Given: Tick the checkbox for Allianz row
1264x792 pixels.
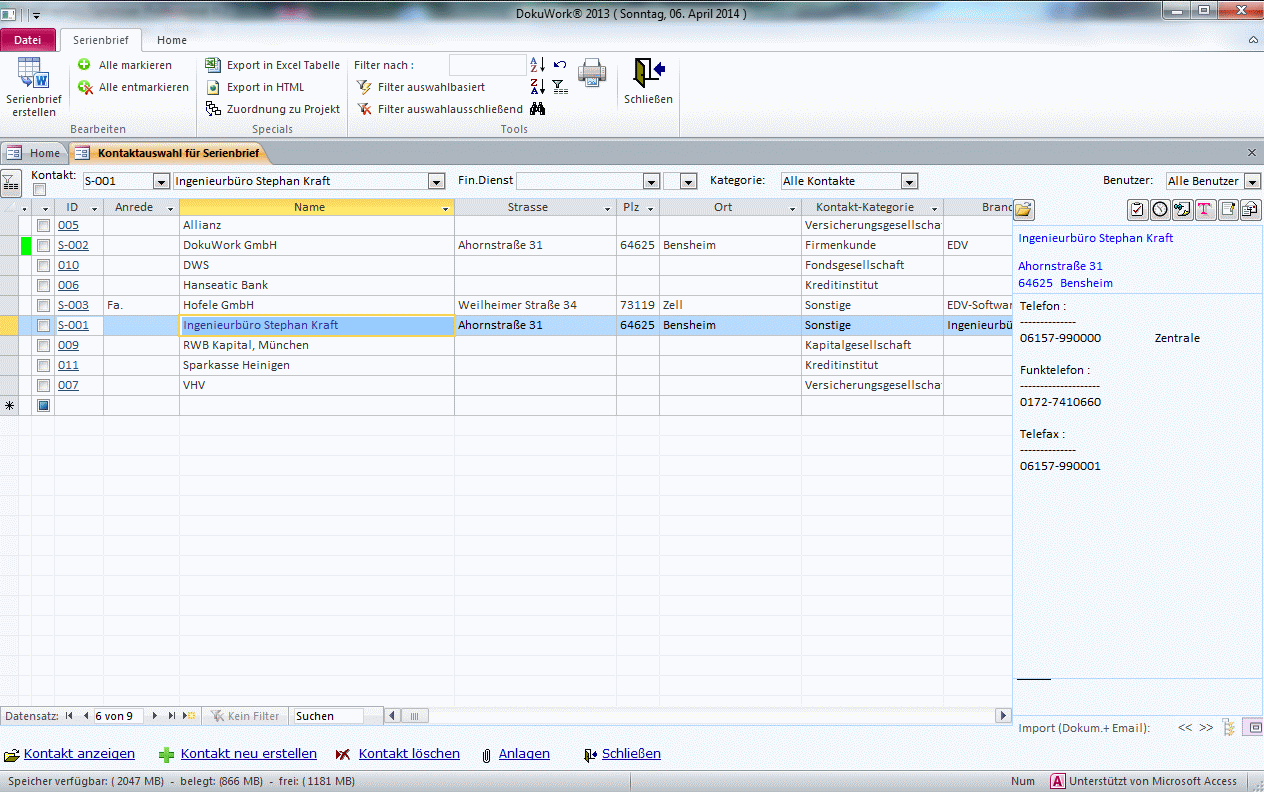Looking at the screenshot, I should [x=43, y=226].
